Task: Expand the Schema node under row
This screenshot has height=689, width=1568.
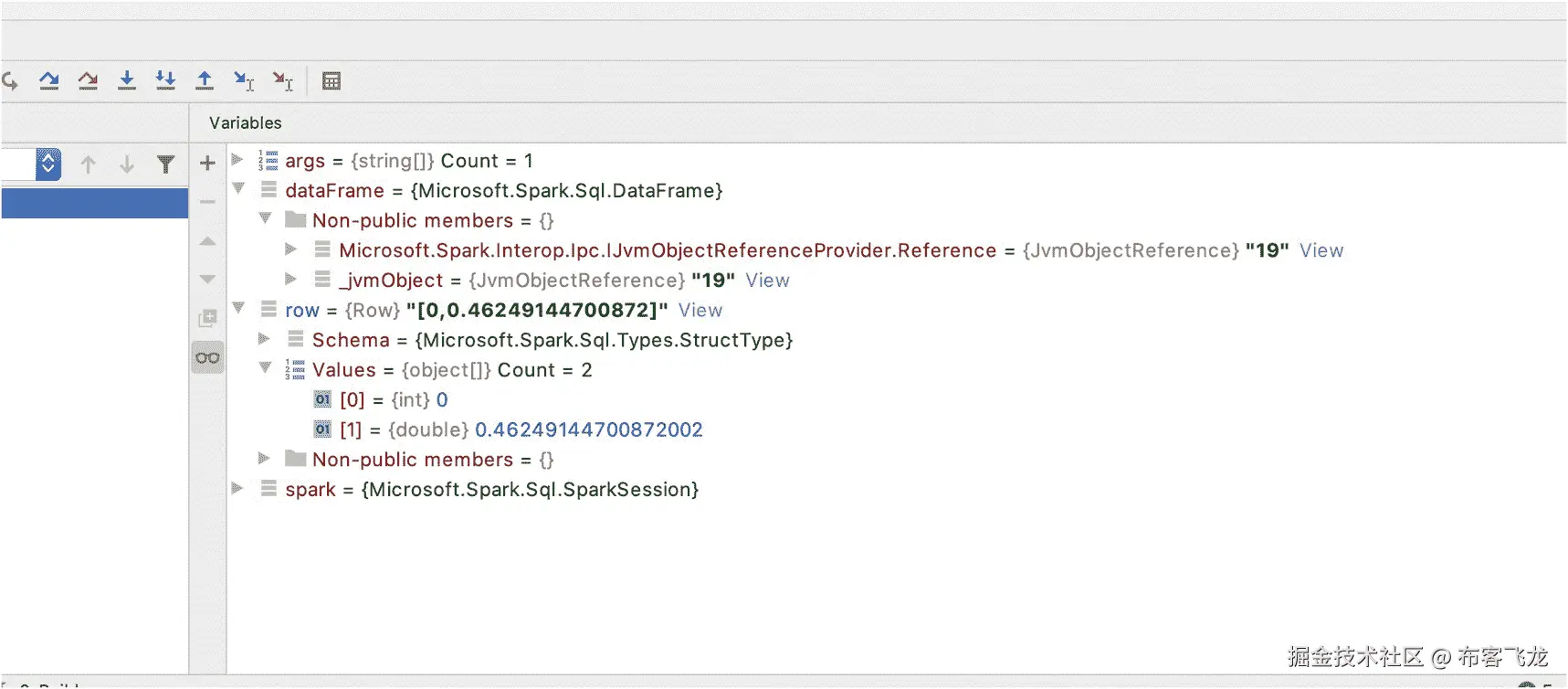Action: [264, 339]
